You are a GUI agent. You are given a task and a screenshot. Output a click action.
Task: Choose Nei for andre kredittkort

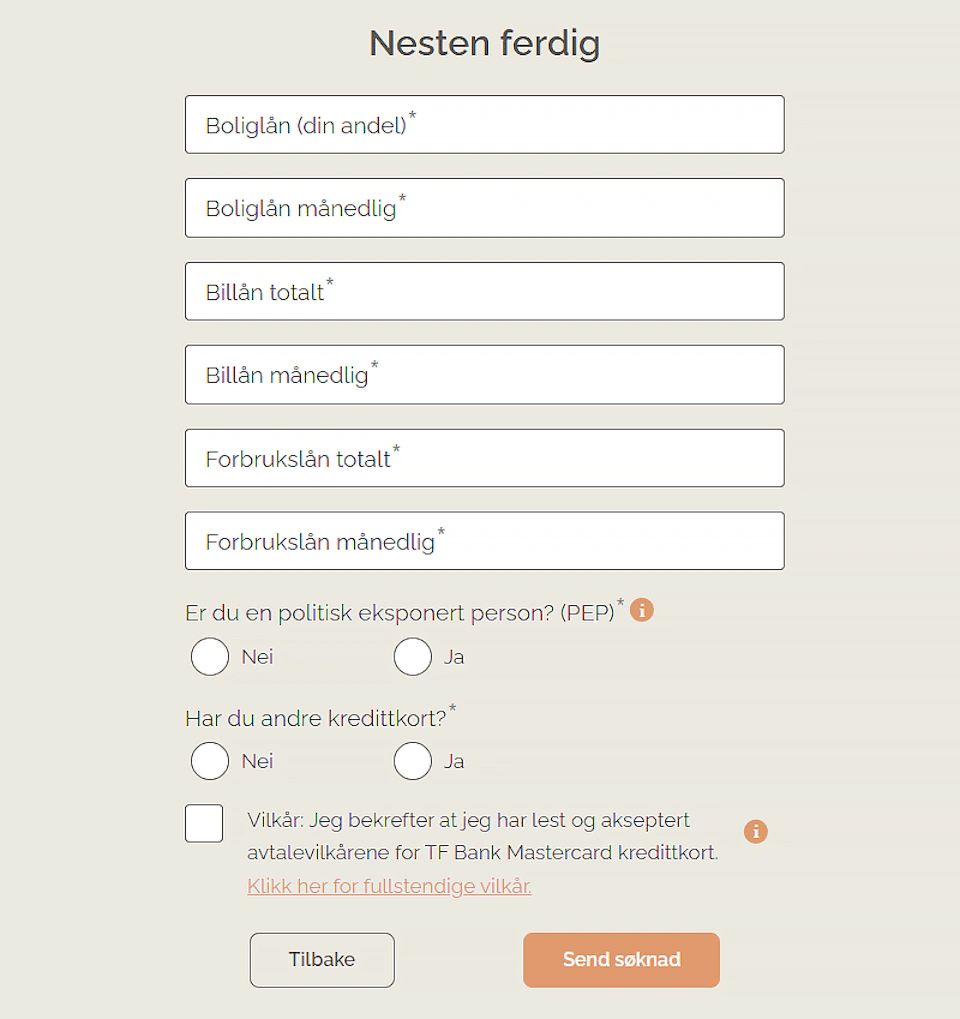pyautogui.click(x=210, y=761)
